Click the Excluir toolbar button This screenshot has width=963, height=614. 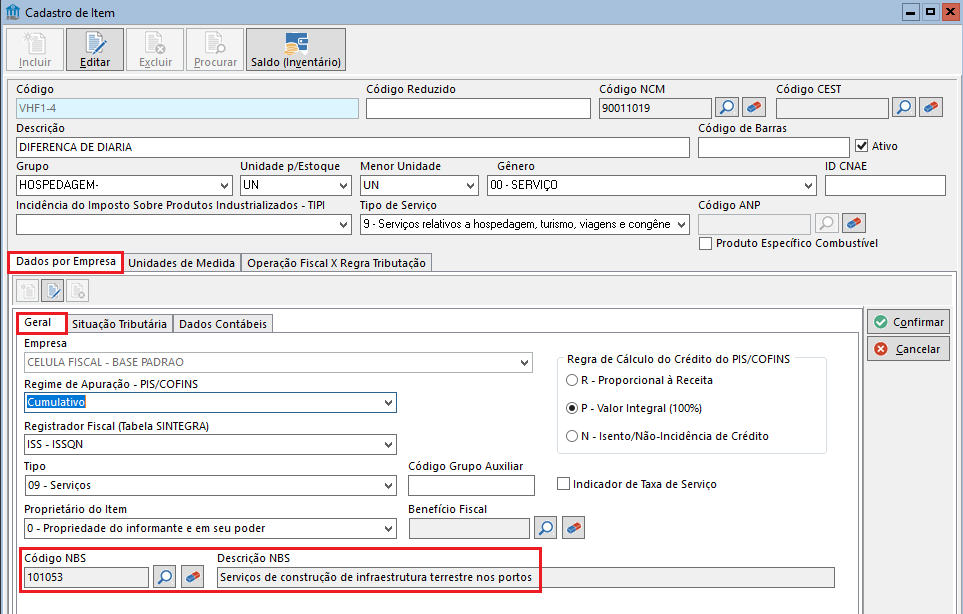155,50
